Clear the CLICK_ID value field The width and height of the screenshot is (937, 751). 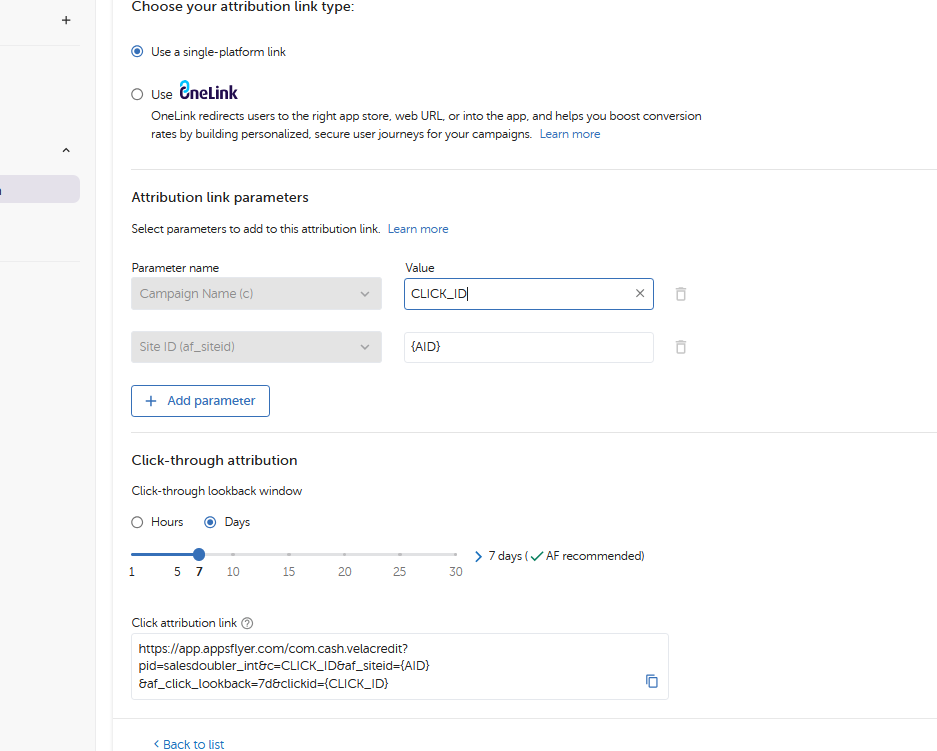click(640, 294)
